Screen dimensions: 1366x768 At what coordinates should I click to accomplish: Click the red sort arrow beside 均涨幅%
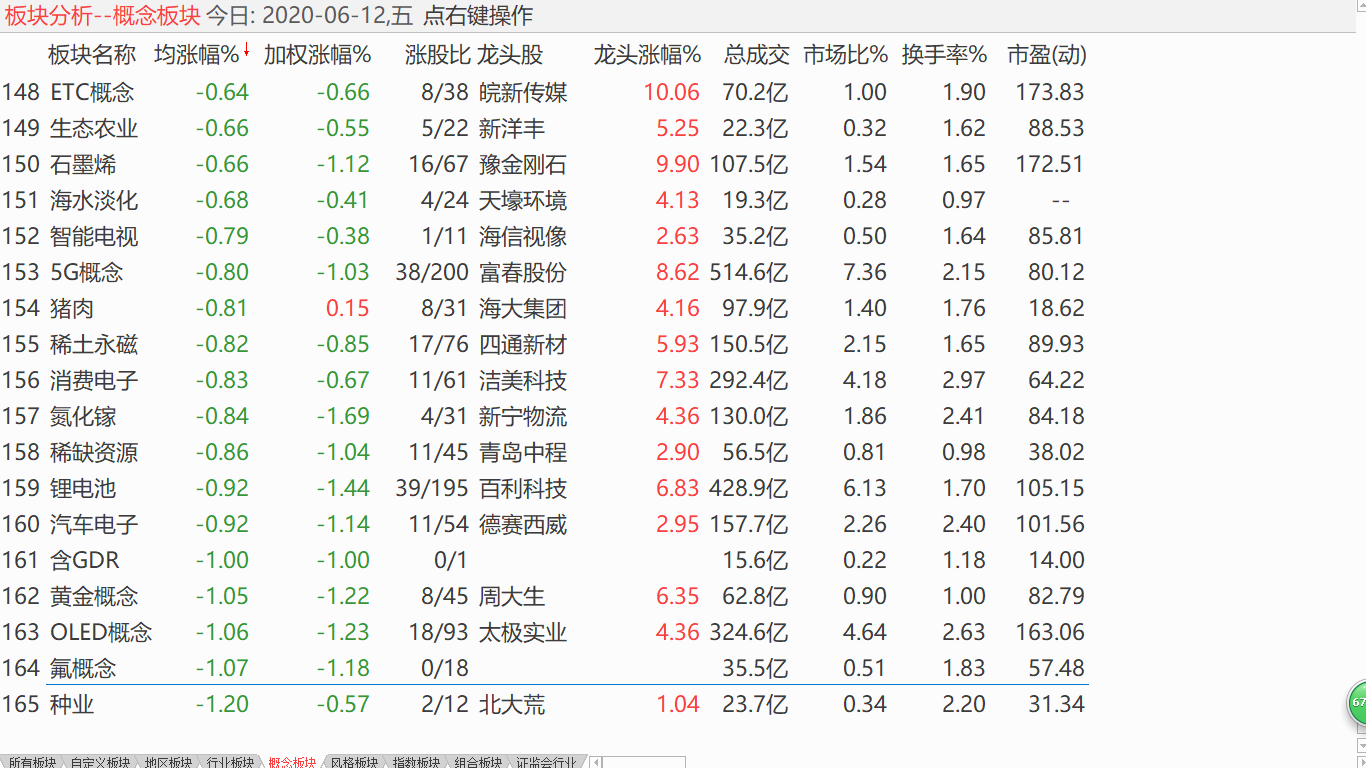point(246,50)
